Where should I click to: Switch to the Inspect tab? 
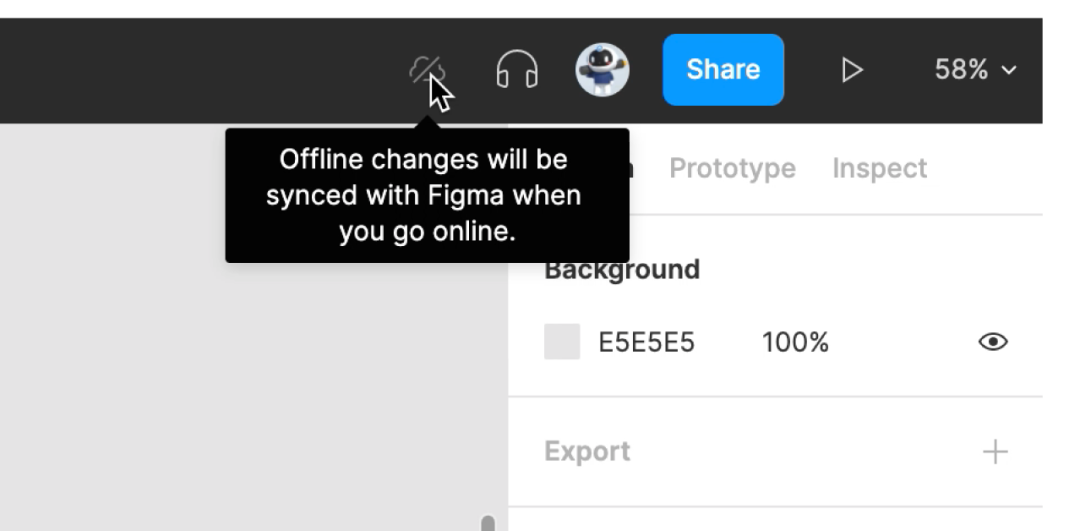coord(880,168)
